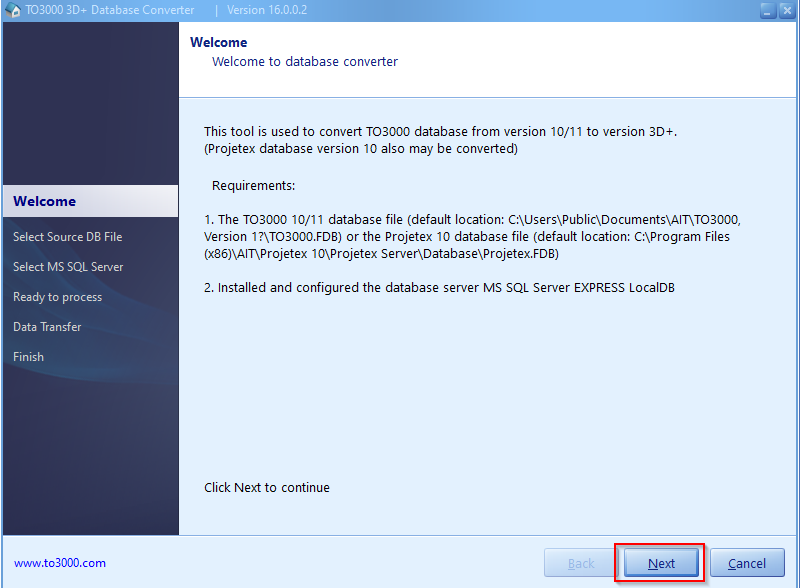This screenshot has height=588, width=800.
Task: Cancel the database converter wizard
Action: pos(747,563)
